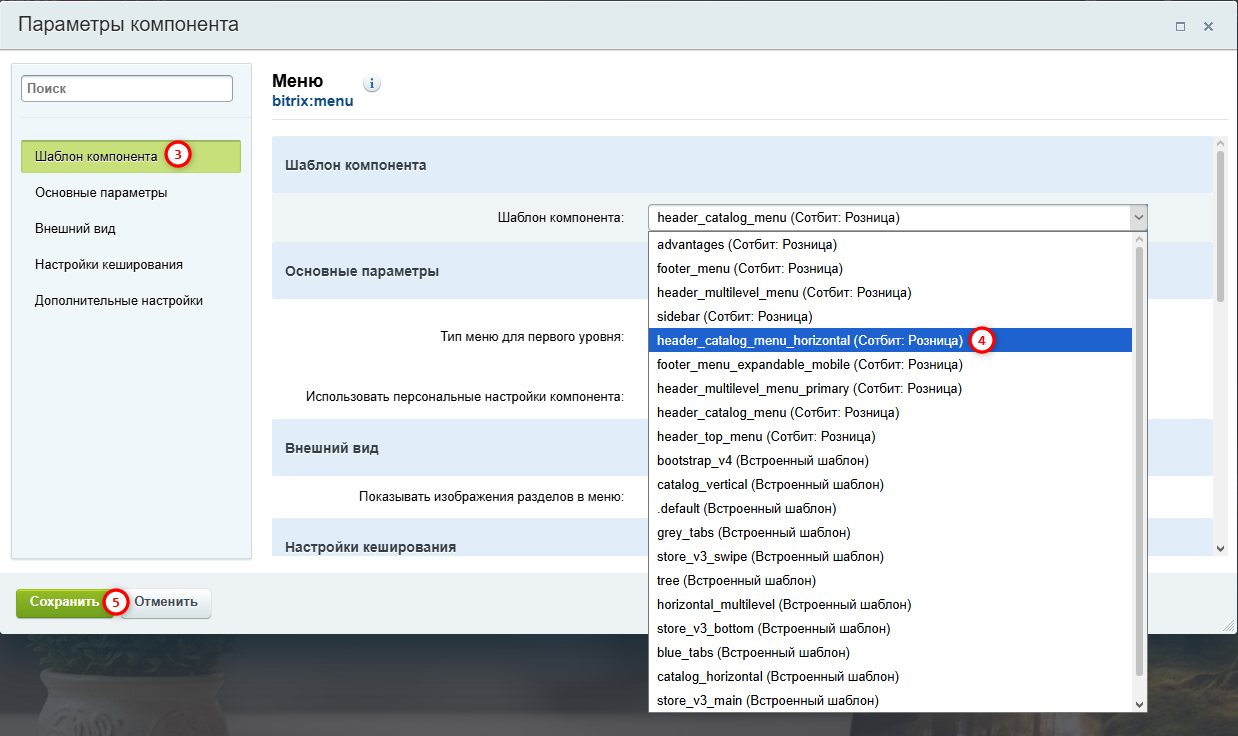The image size is (1238, 736).
Task: Choose catalog_vertical built-in template
Action: pos(890,484)
